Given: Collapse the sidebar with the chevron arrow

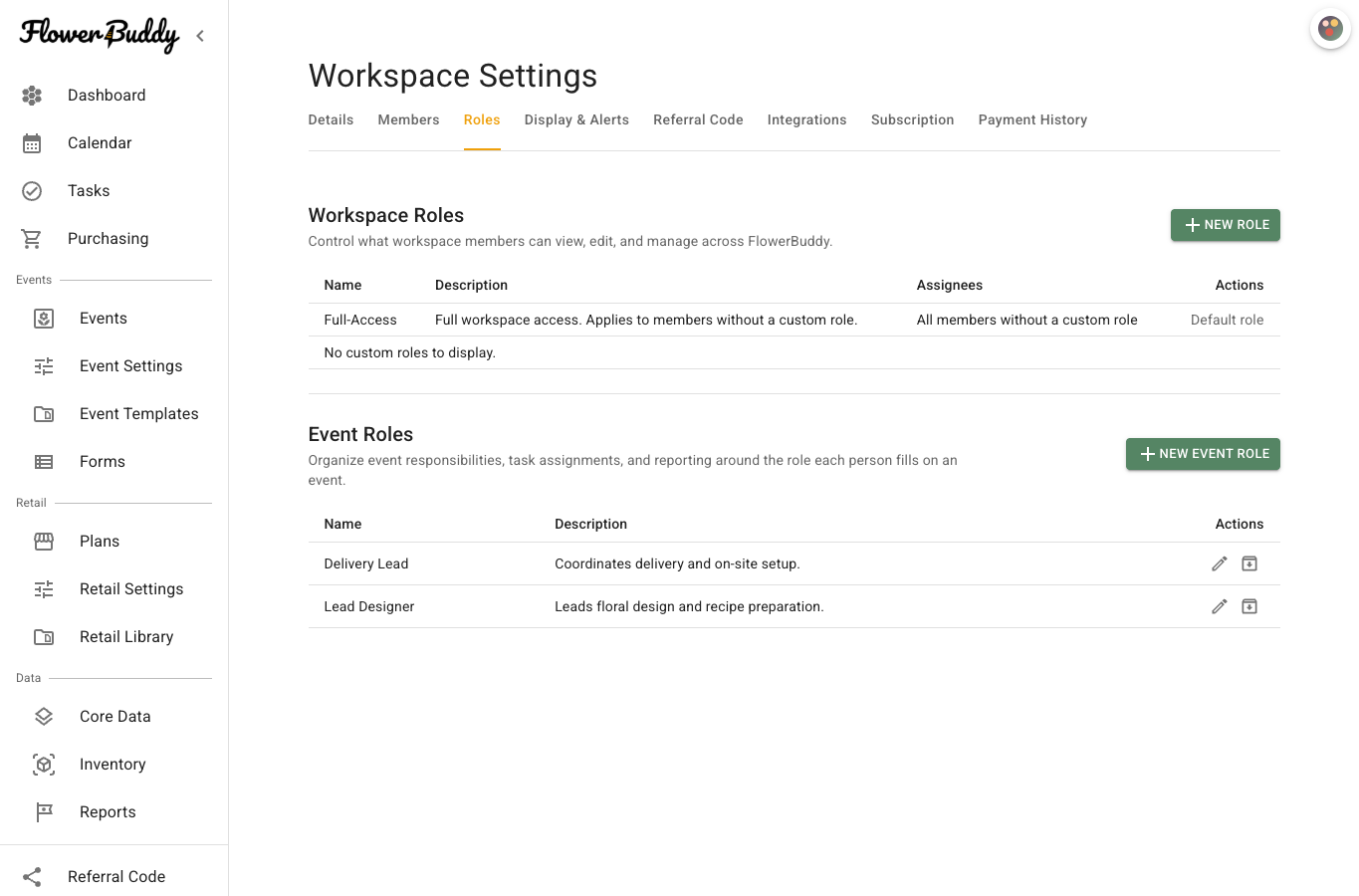Looking at the screenshot, I should [200, 36].
